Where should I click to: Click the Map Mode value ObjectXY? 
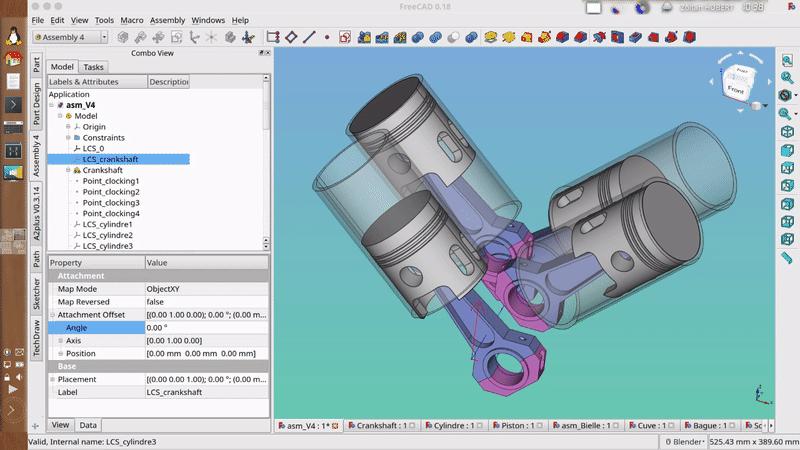tap(207, 289)
